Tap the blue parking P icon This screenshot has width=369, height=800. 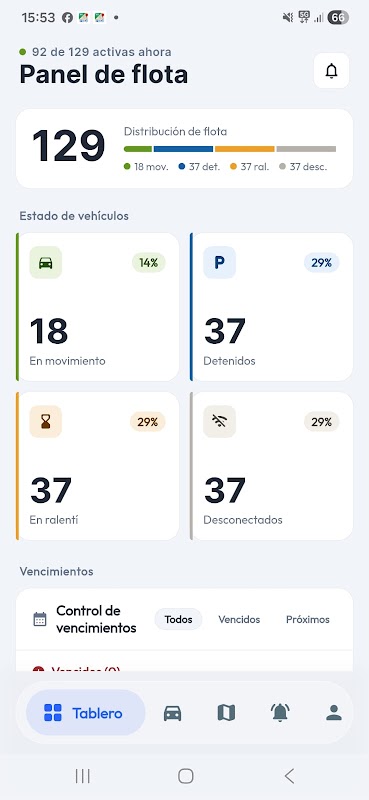[219, 262]
